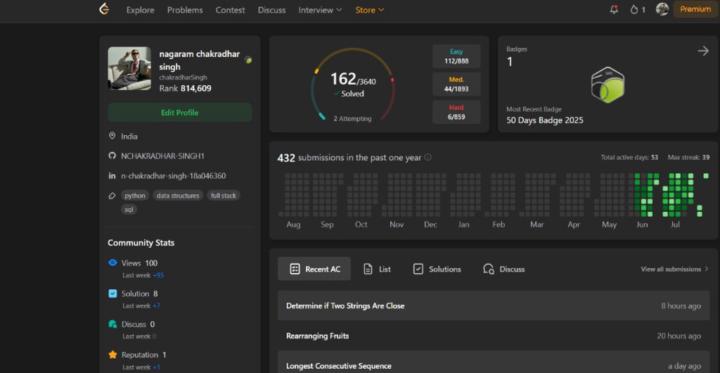The image size is (720, 373).
Task: Switch to the List tab
Action: [377, 269]
